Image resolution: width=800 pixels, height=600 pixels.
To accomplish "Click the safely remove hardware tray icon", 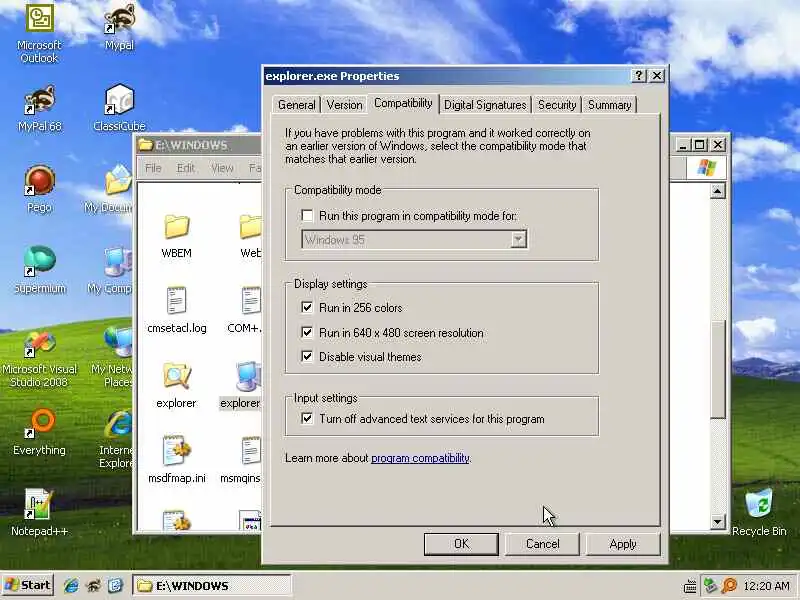I will (710, 585).
